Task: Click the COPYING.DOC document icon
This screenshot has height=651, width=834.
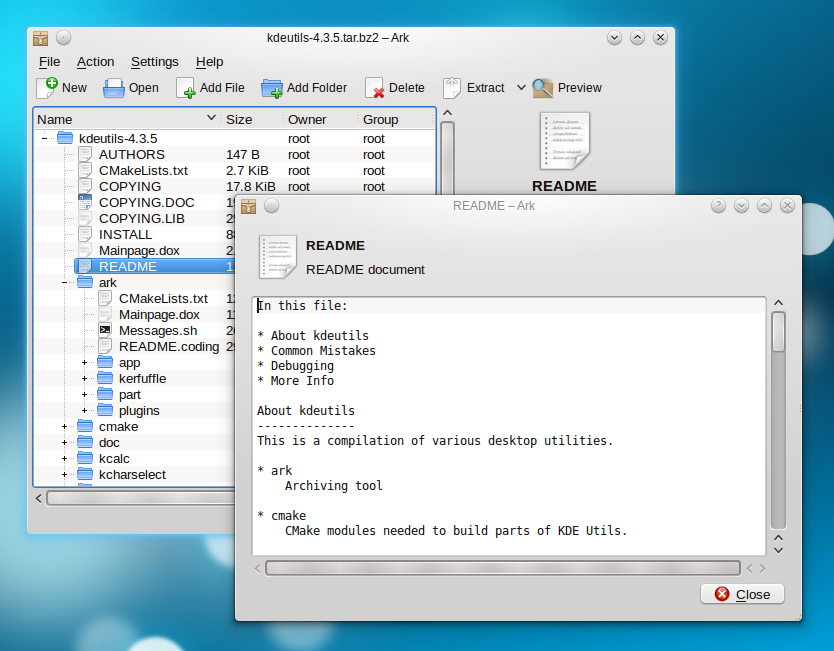Action: (x=85, y=202)
